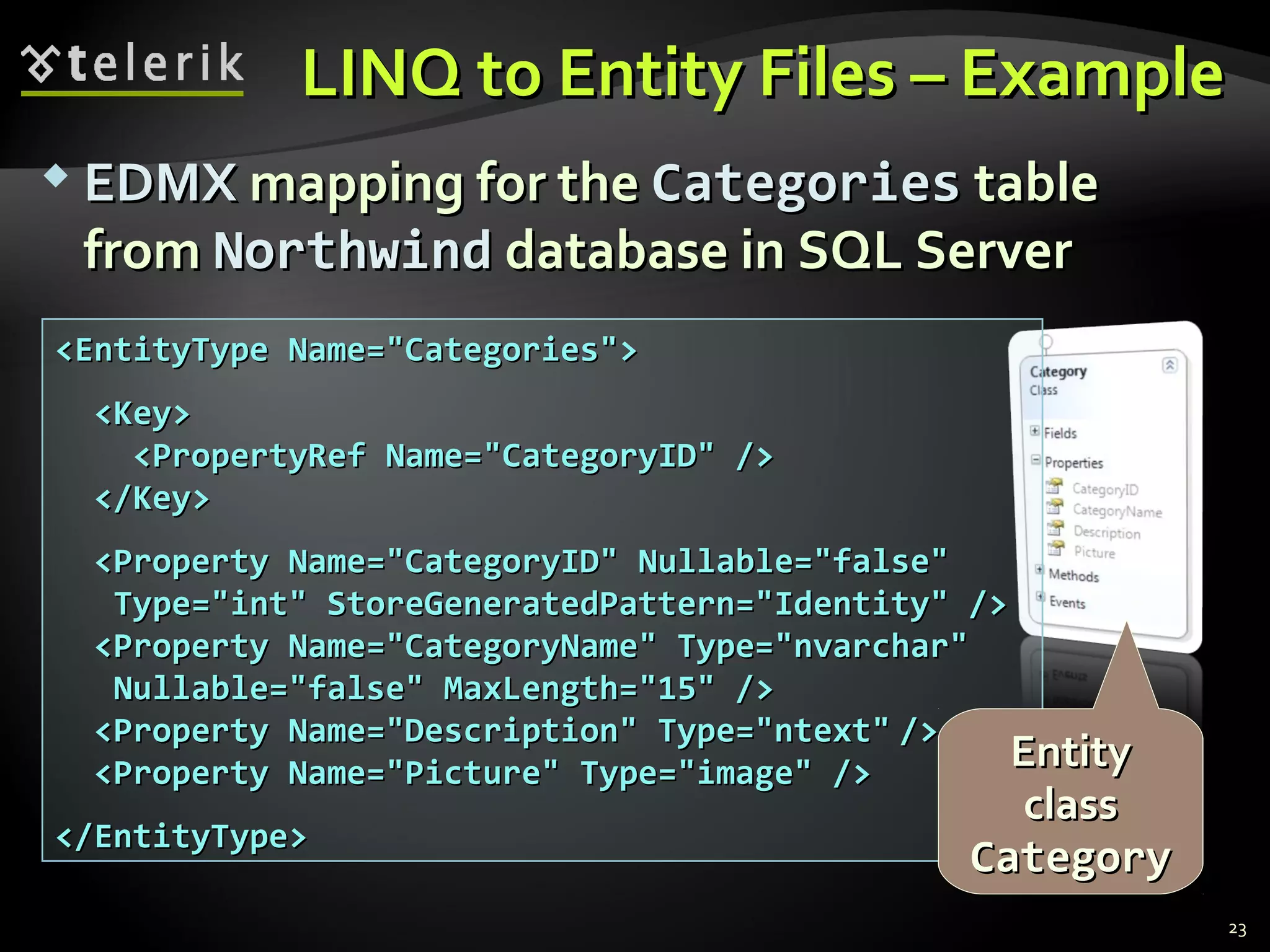Select the CategoryID property icon
The image size is (1270, 952).
[x=1054, y=486]
